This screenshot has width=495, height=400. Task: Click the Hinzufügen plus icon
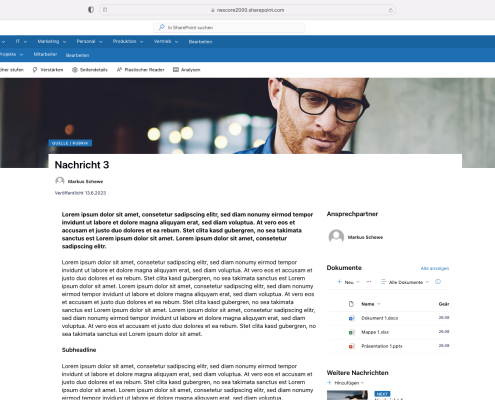point(329,382)
